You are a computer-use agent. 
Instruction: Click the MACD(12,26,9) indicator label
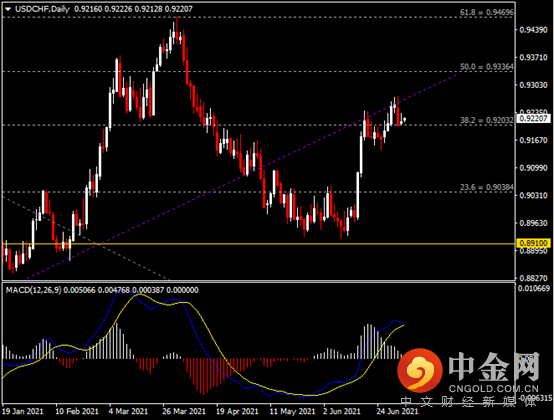tap(34, 290)
